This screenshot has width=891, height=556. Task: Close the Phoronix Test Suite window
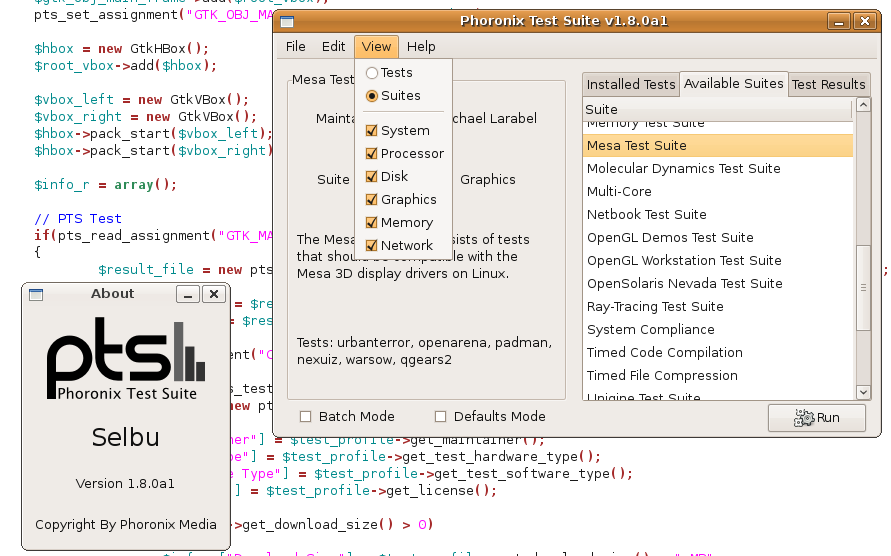point(865,22)
